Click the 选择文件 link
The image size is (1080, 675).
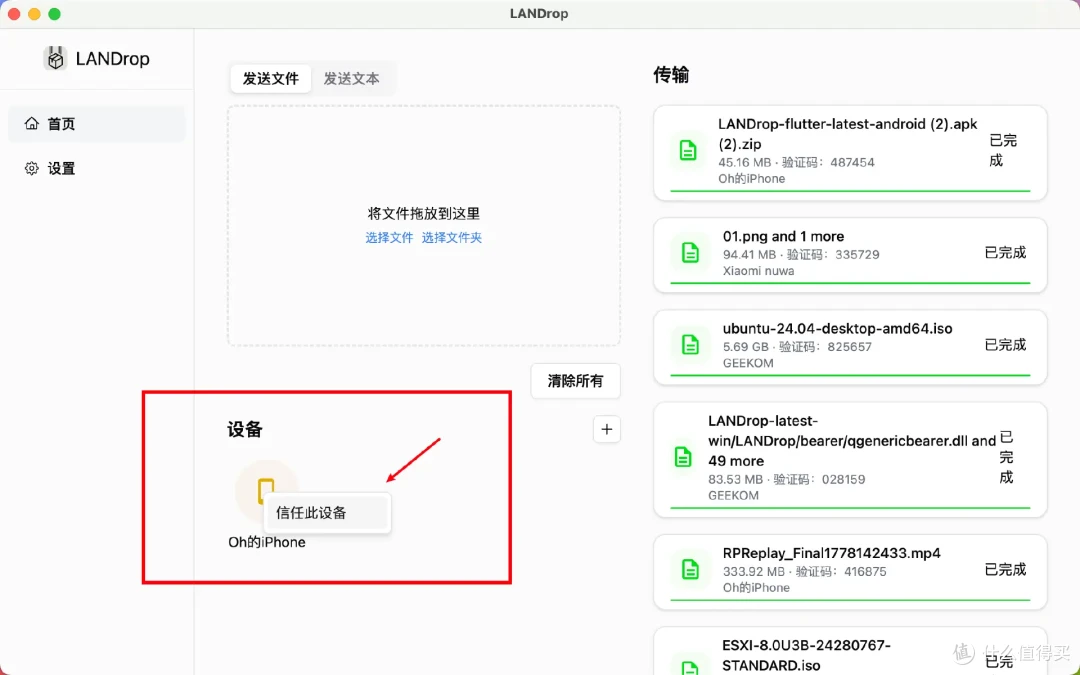coord(389,238)
